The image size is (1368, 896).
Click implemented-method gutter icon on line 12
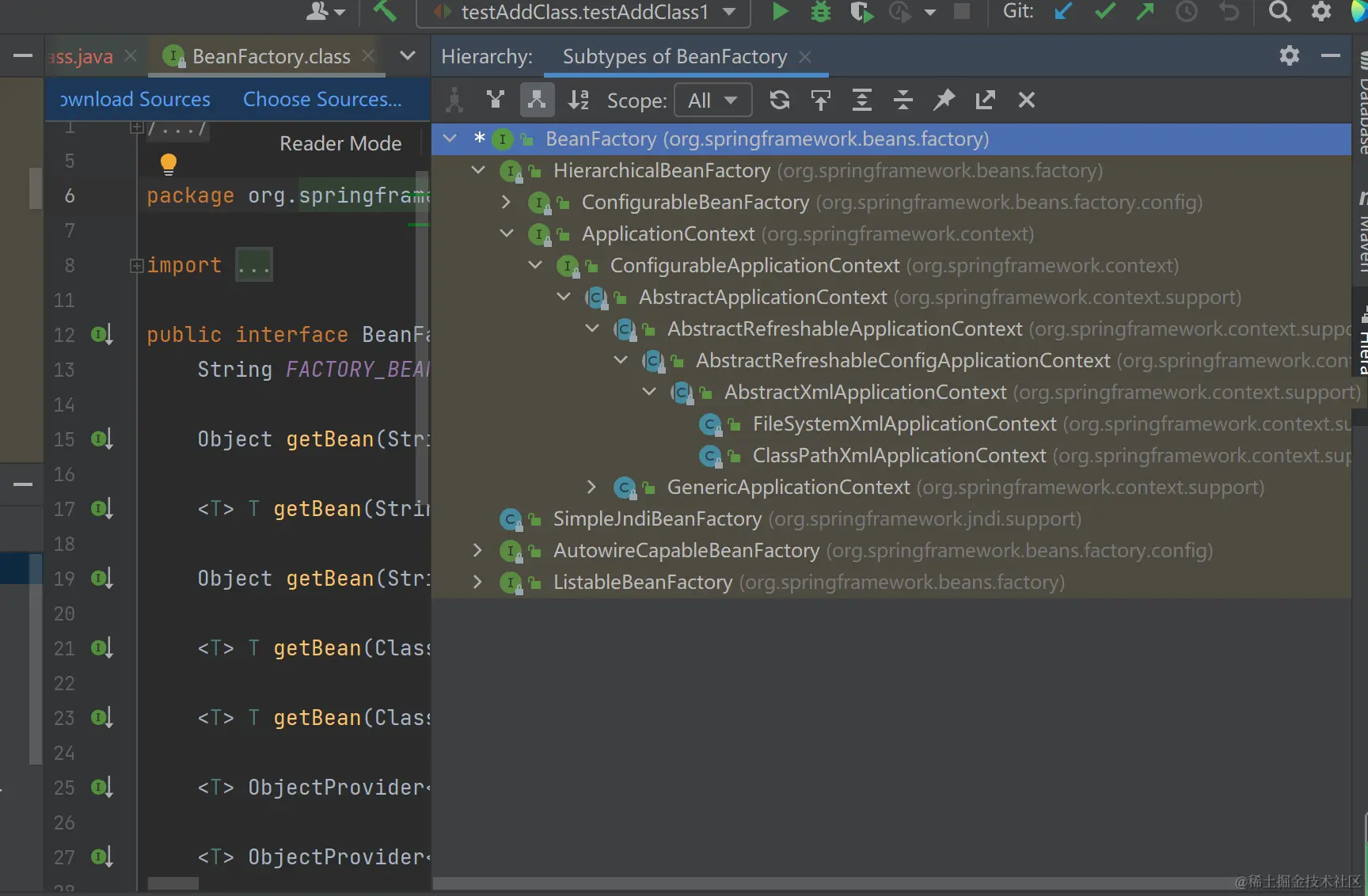pos(102,335)
